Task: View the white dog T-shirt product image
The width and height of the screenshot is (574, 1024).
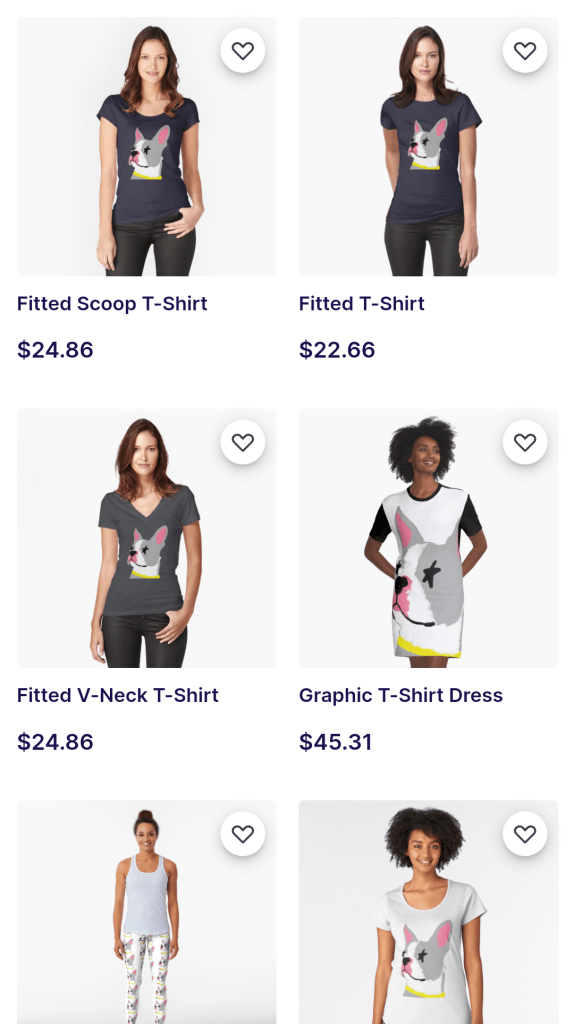Action: (x=428, y=912)
